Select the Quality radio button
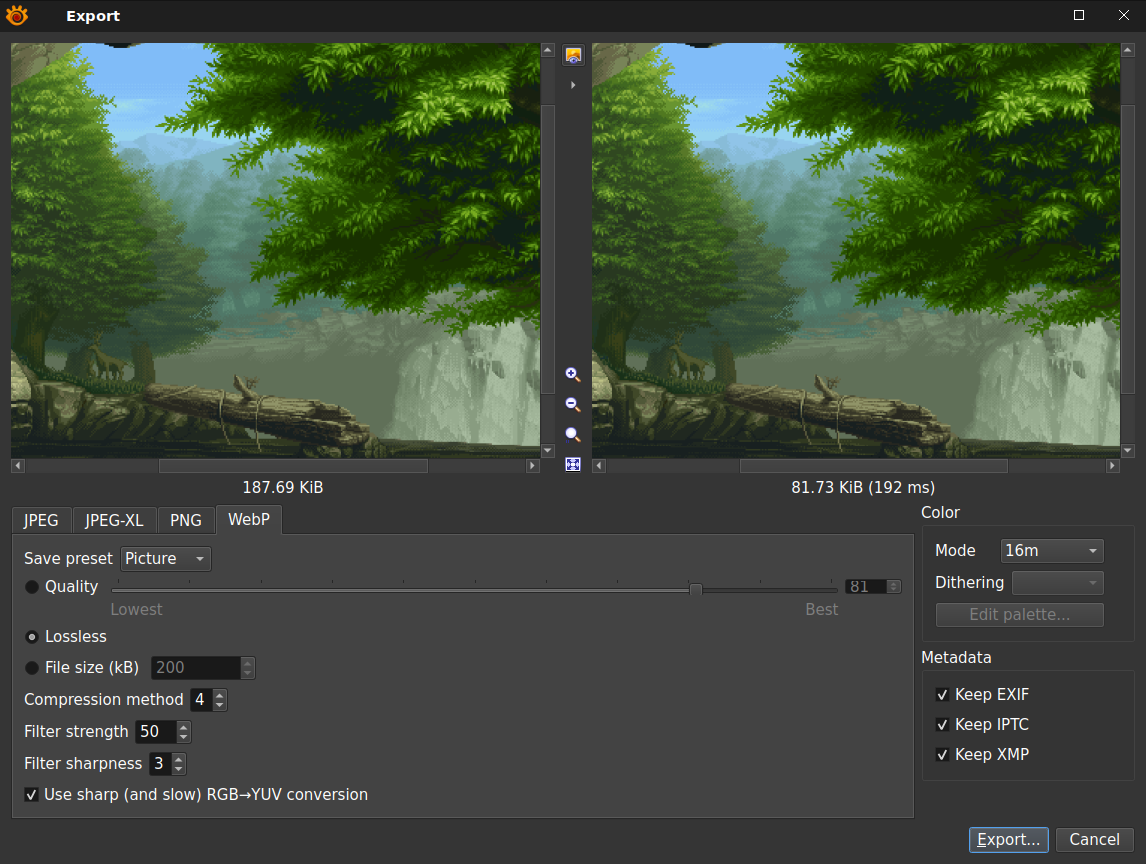The height and width of the screenshot is (864, 1146). click(x=32, y=587)
